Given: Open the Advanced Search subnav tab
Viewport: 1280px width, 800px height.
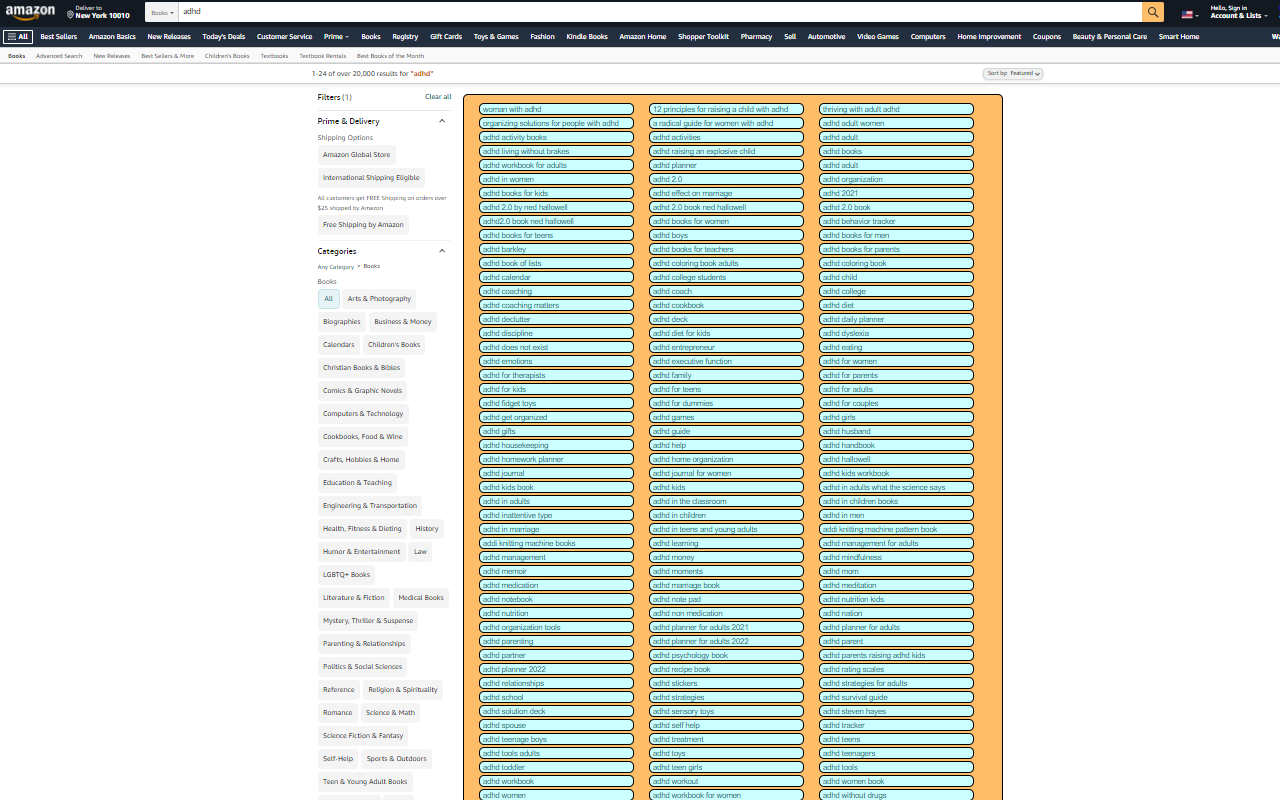Looking at the screenshot, I should 59,56.
